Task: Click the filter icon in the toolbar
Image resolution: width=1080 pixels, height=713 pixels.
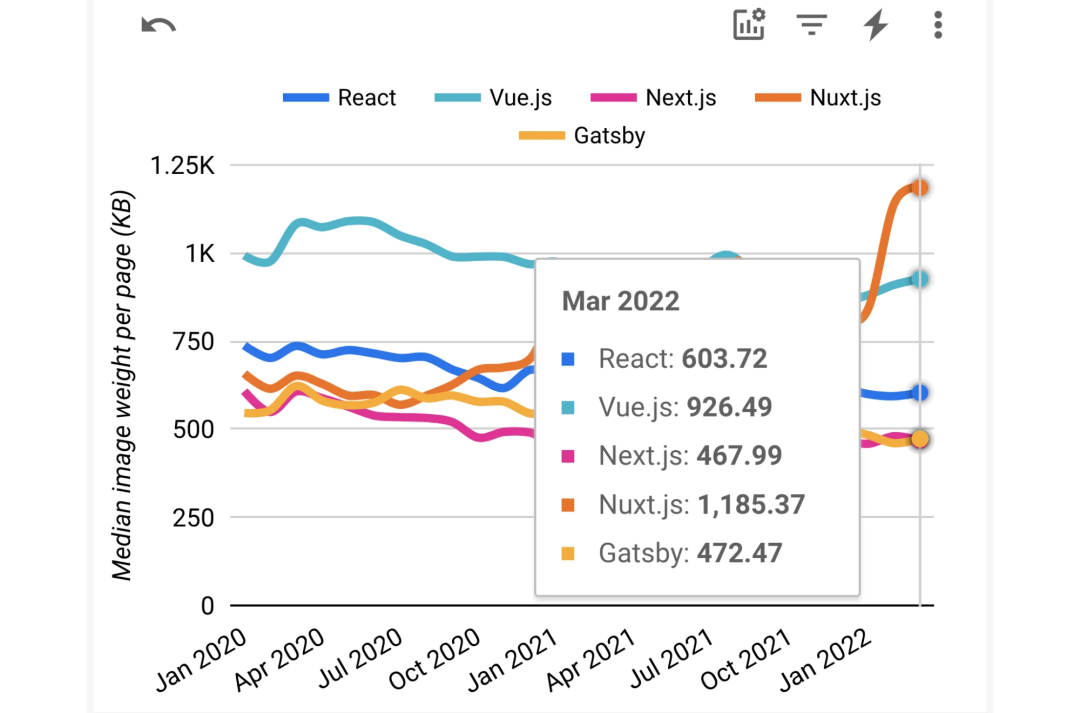Action: pyautogui.click(x=812, y=25)
